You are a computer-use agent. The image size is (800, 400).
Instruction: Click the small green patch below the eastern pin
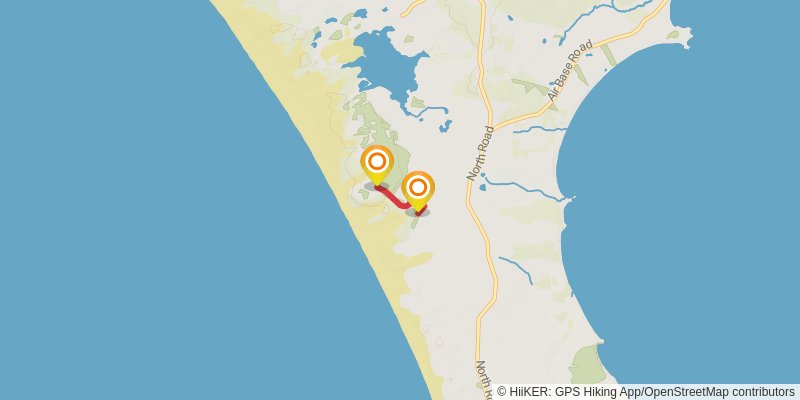tap(415, 223)
